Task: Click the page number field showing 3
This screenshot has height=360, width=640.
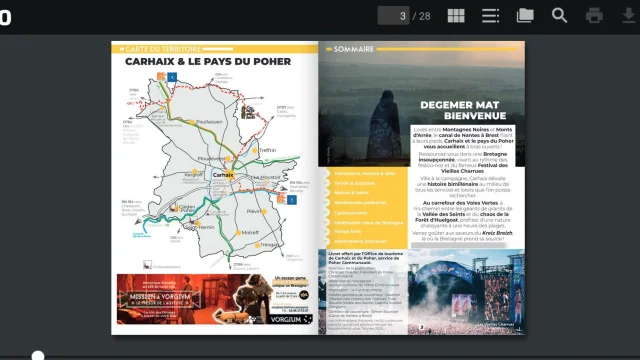Action: pyautogui.click(x=393, y=16)
